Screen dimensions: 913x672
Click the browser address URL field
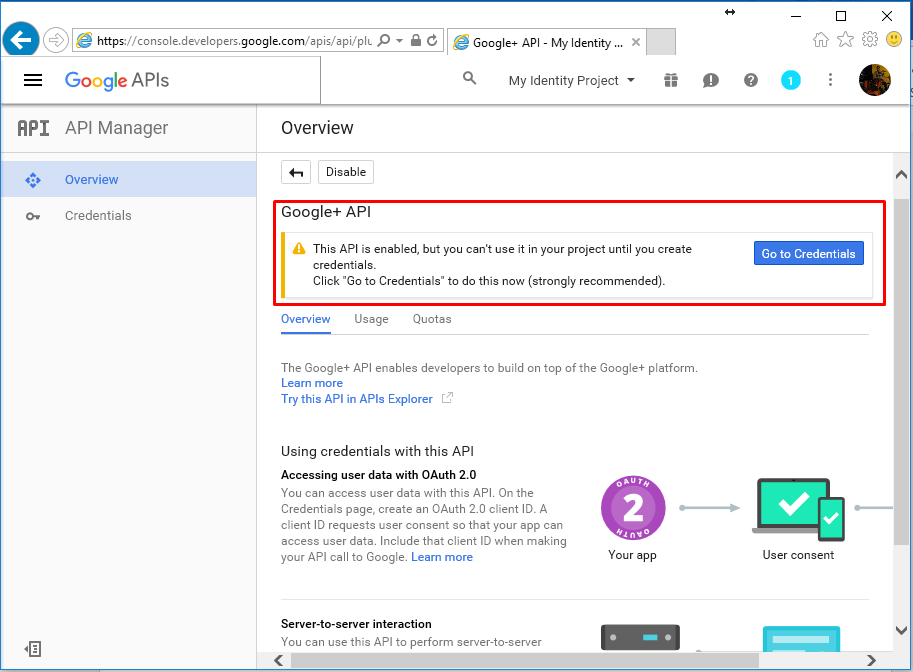[234, 41]
